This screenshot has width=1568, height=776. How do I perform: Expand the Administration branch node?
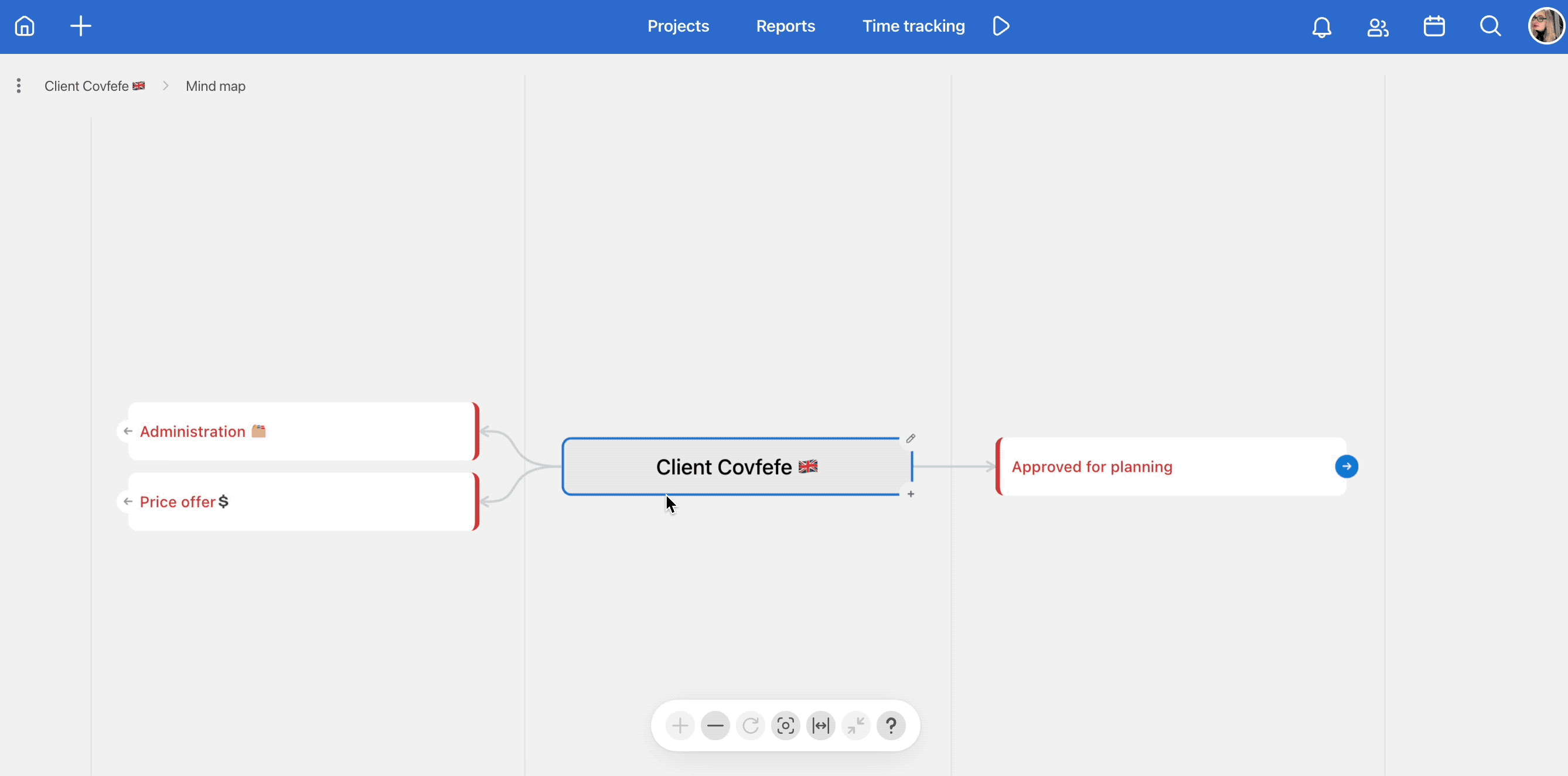click(x=127, y=431)
